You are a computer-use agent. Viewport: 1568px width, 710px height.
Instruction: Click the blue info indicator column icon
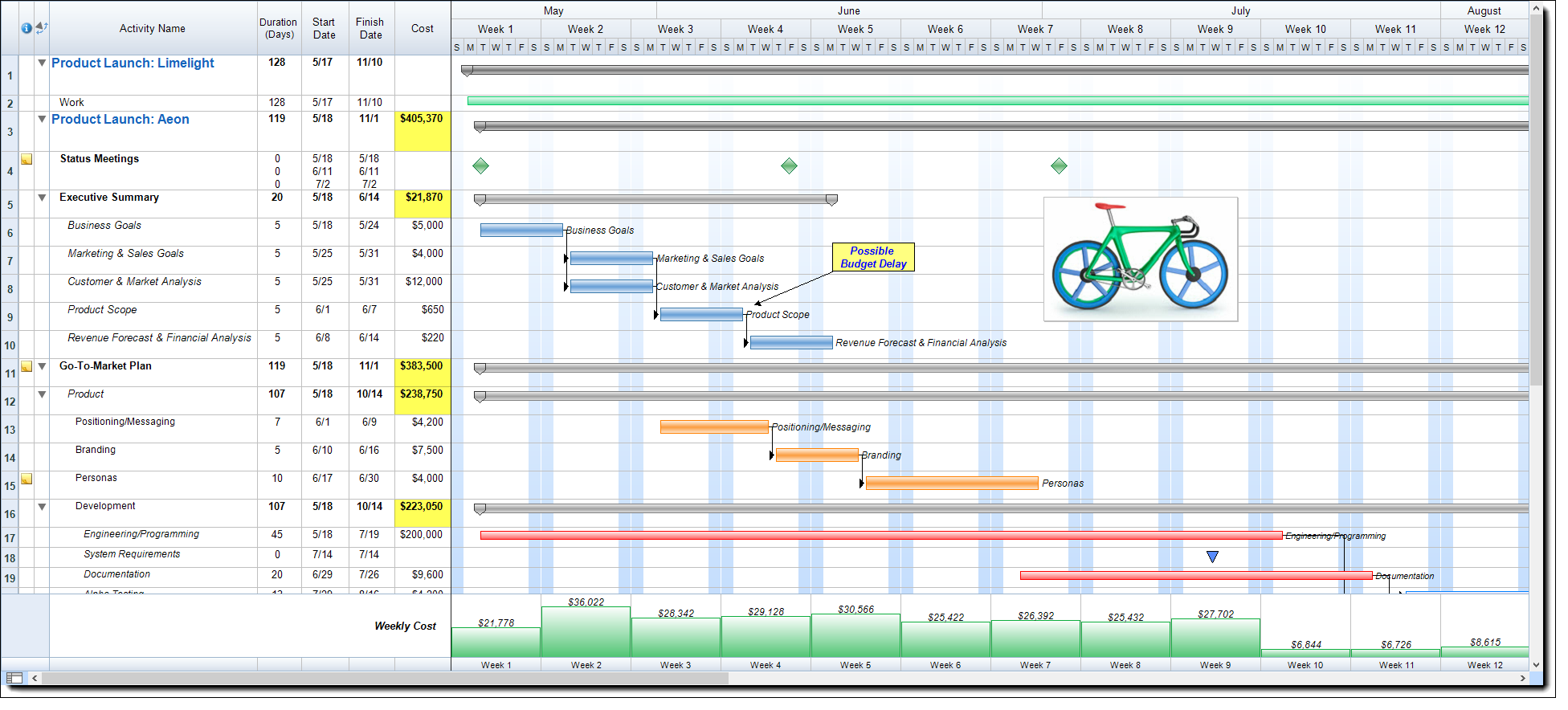pyautogui.click(x=27, y=28)
